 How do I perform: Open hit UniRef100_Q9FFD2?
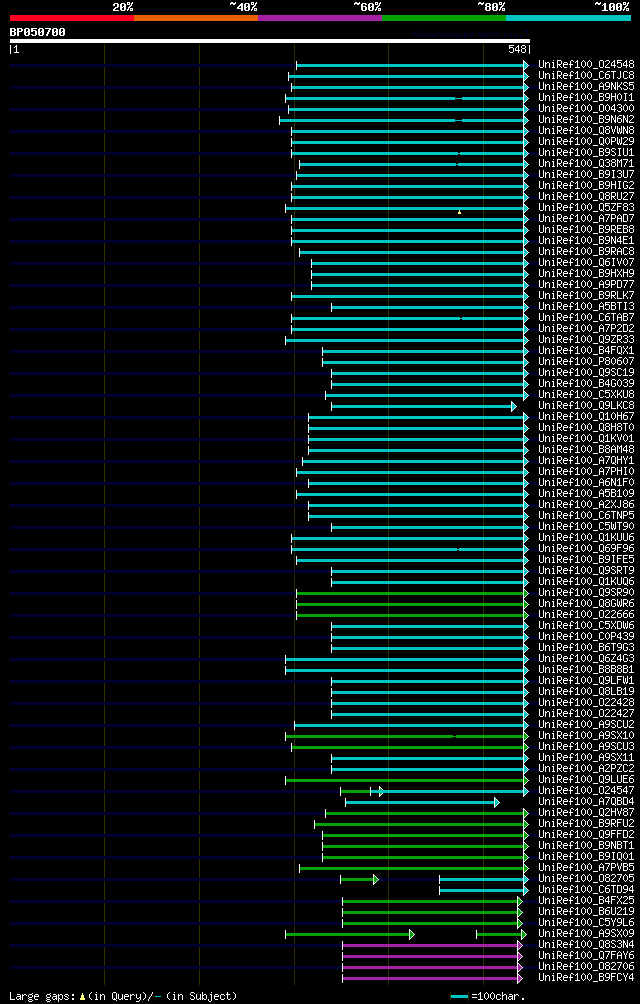point(586,834)
